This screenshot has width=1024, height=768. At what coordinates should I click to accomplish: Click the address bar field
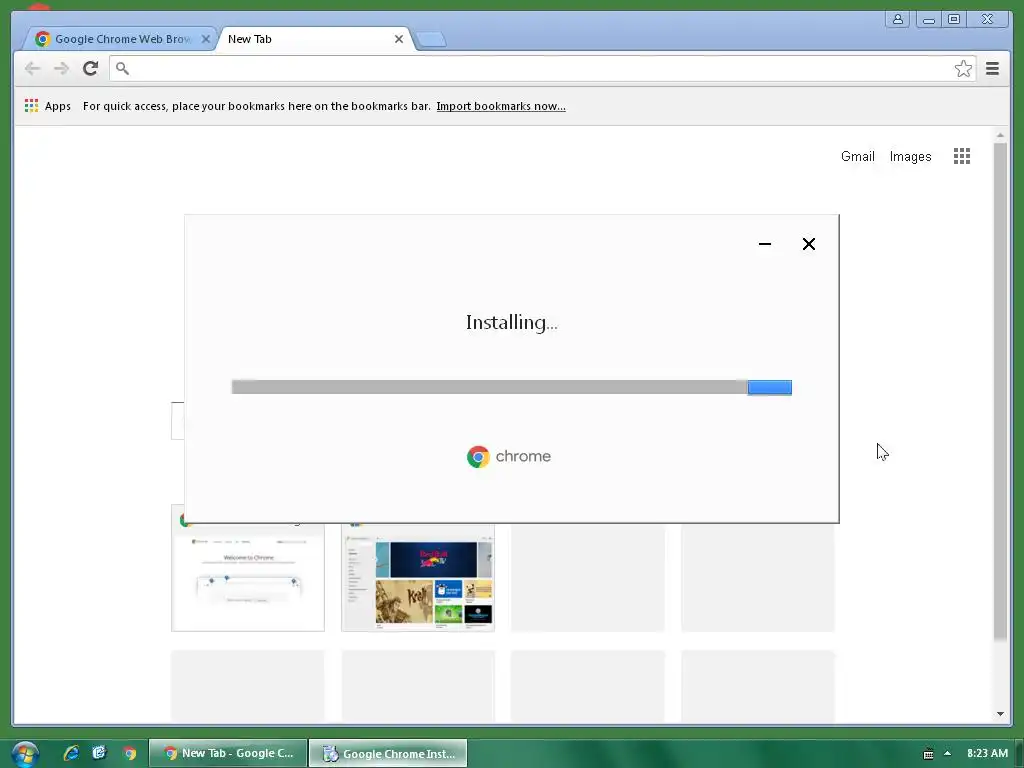point(542,69)
